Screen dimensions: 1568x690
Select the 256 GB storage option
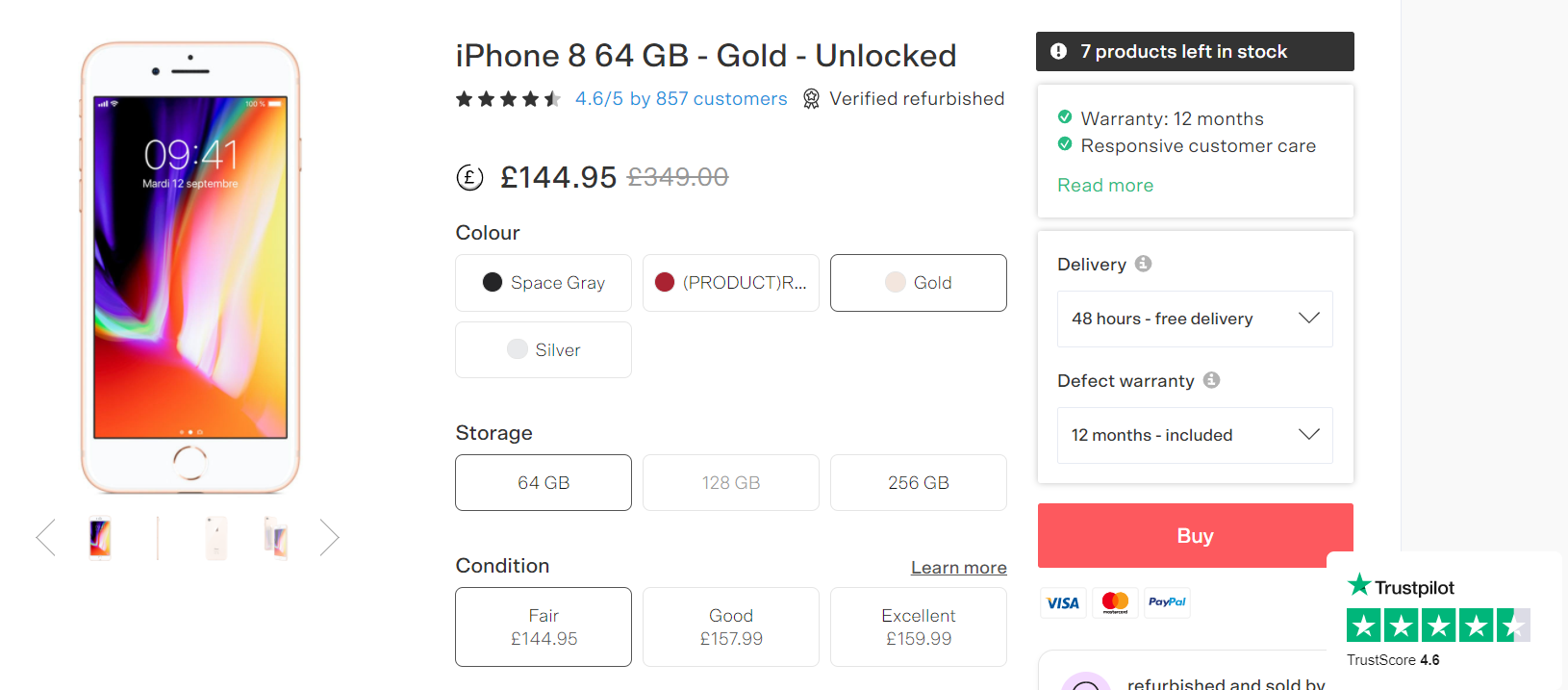click(x=919, y=483)
